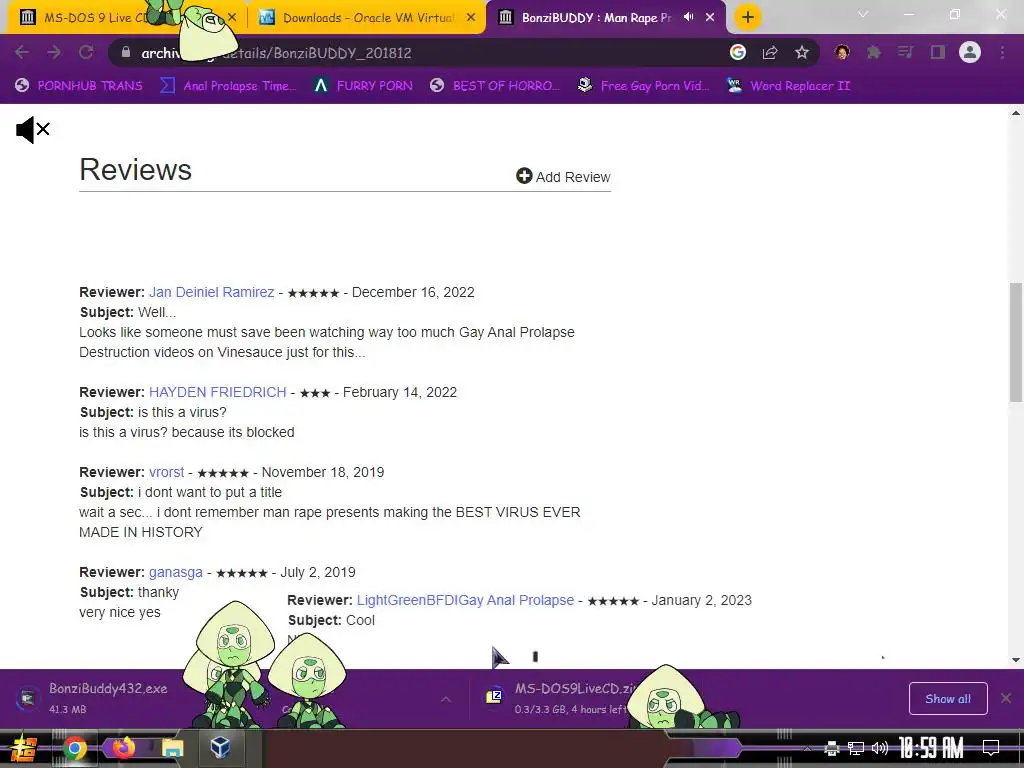
Task: Click the printer icon in system tray
Action: click(831, 748)
